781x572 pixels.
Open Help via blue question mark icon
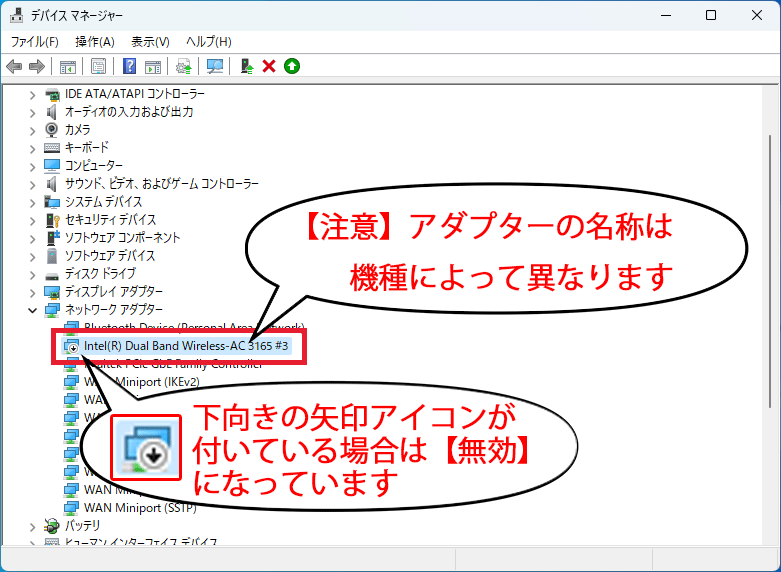129,66
